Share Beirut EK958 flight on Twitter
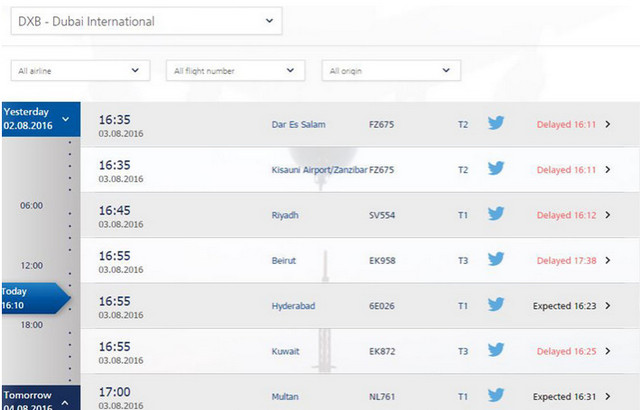This screenshot has height=410, width=640. click(496, 259)
